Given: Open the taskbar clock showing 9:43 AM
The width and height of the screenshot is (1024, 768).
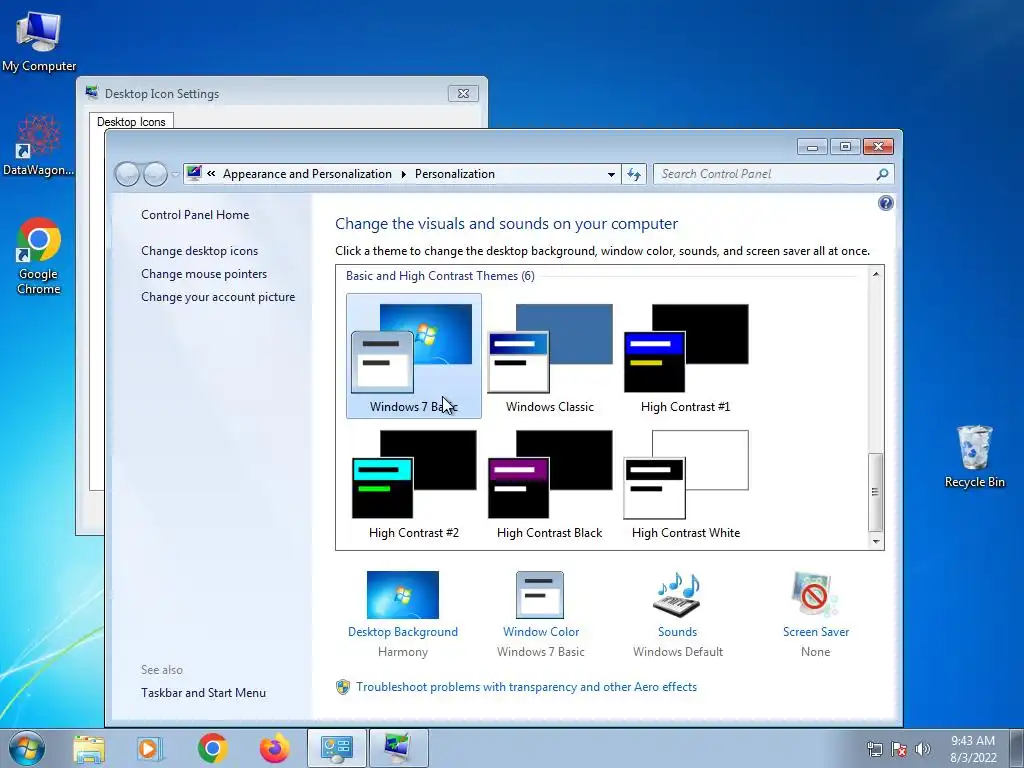Looking at the screenshot, I should coord(973,749).
